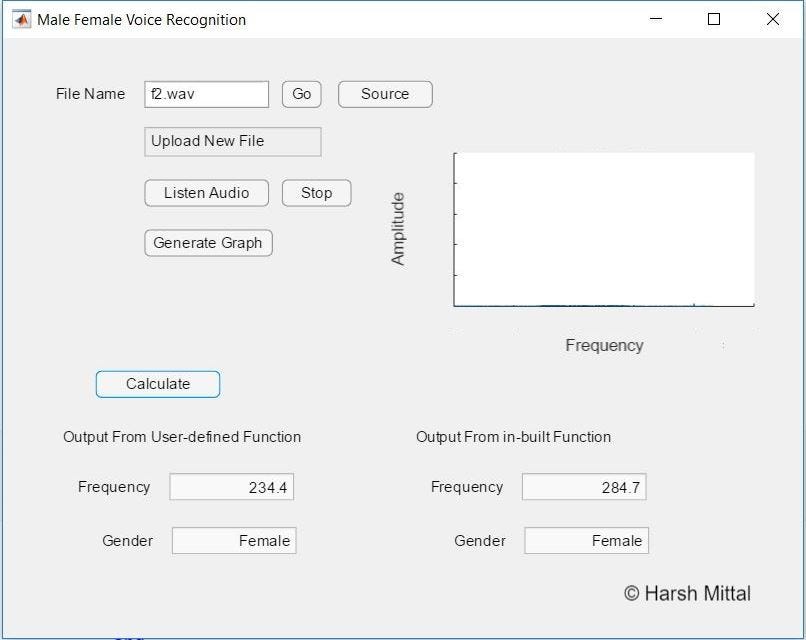Click 'Output From User-defined Function' text

click(x=182, y=437)
